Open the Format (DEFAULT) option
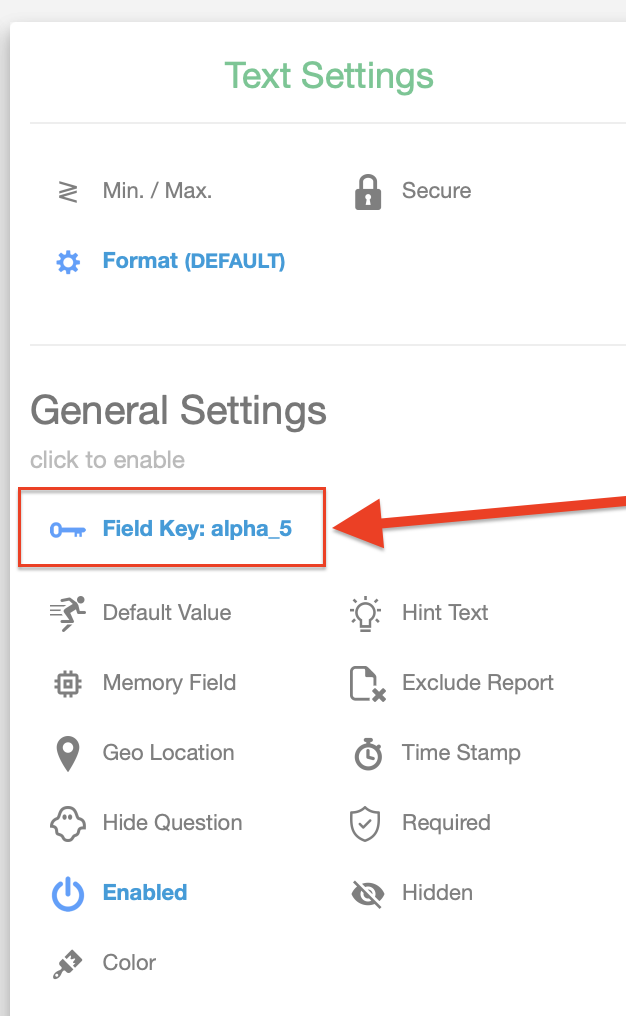 click(193, 262)
